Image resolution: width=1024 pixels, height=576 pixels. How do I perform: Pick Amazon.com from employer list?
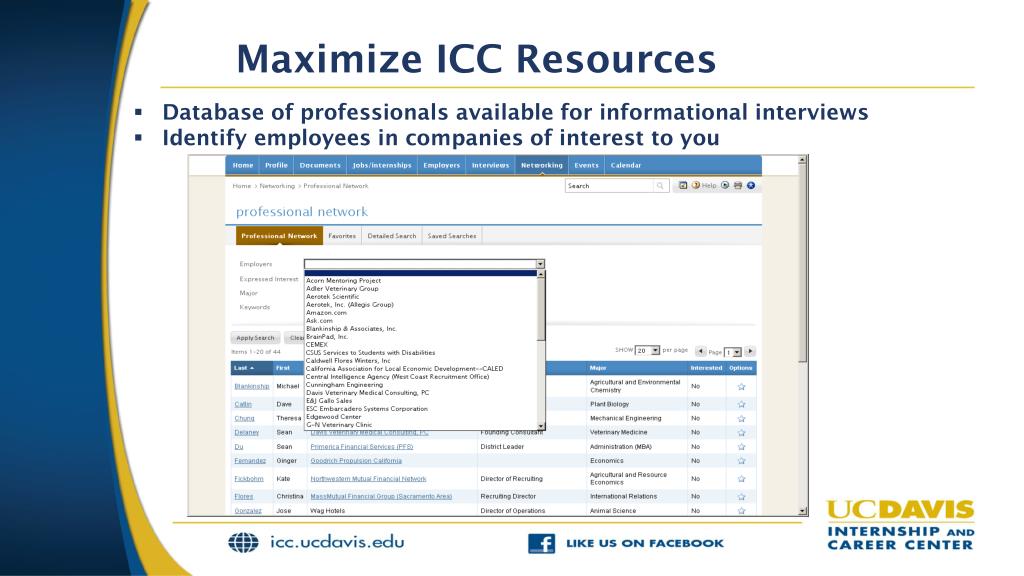(327, 313)
